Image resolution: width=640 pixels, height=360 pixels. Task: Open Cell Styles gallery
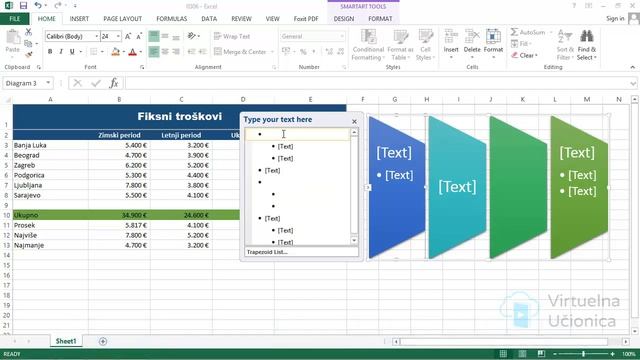tap(425, 45)
